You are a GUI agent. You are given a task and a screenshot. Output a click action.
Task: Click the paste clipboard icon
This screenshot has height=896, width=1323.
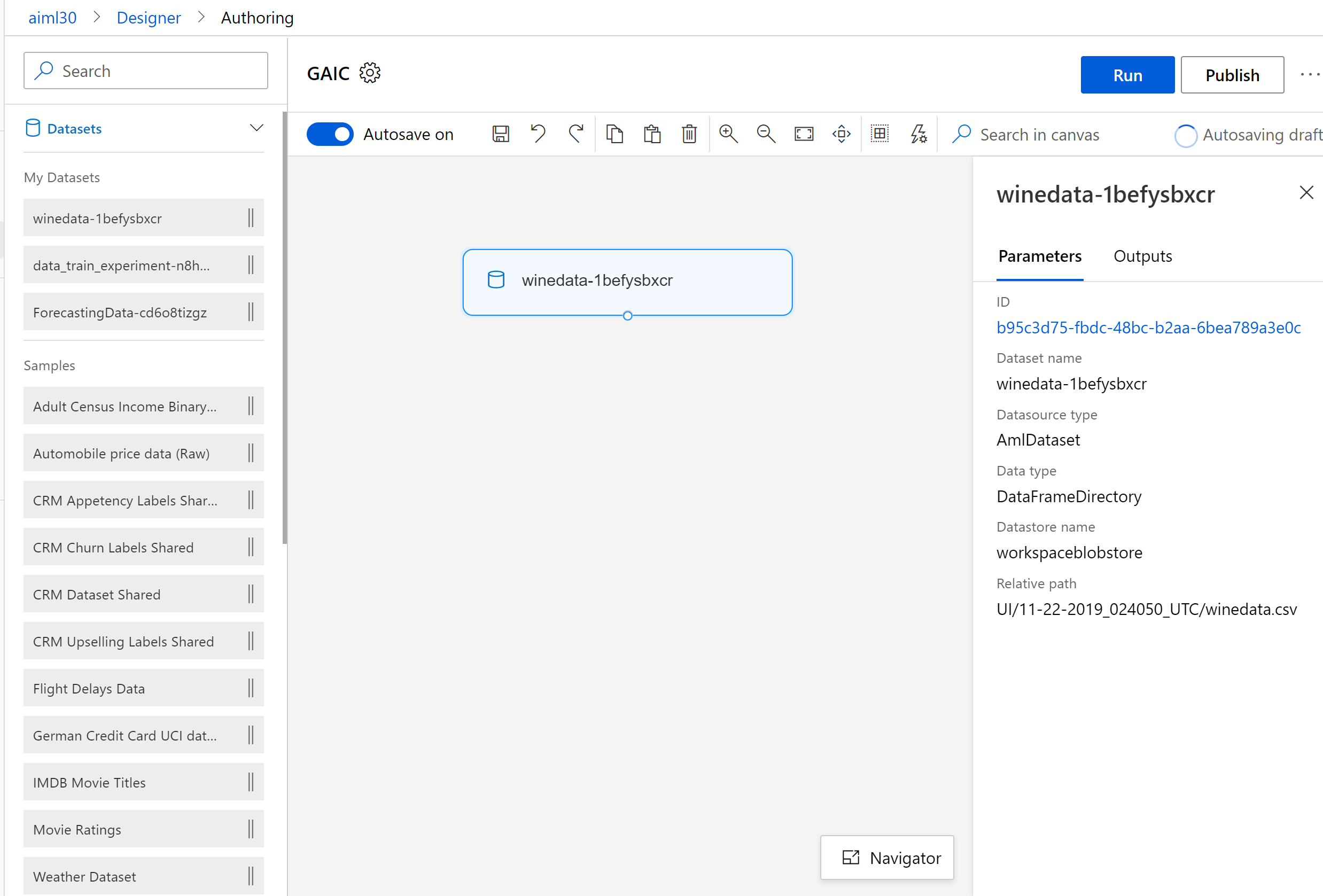(652, 134)
